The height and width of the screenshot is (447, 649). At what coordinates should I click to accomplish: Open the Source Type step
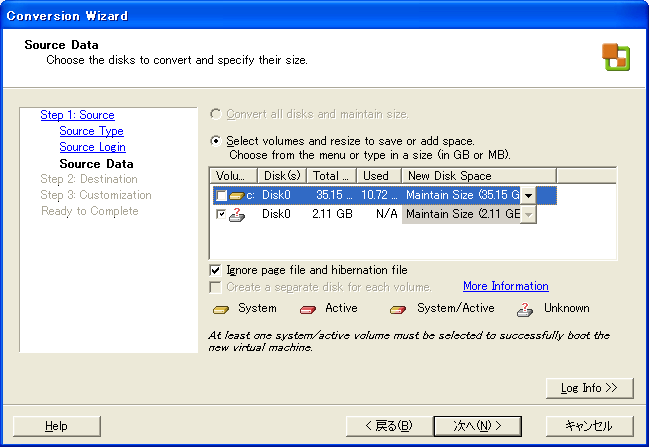pos(91,131)
